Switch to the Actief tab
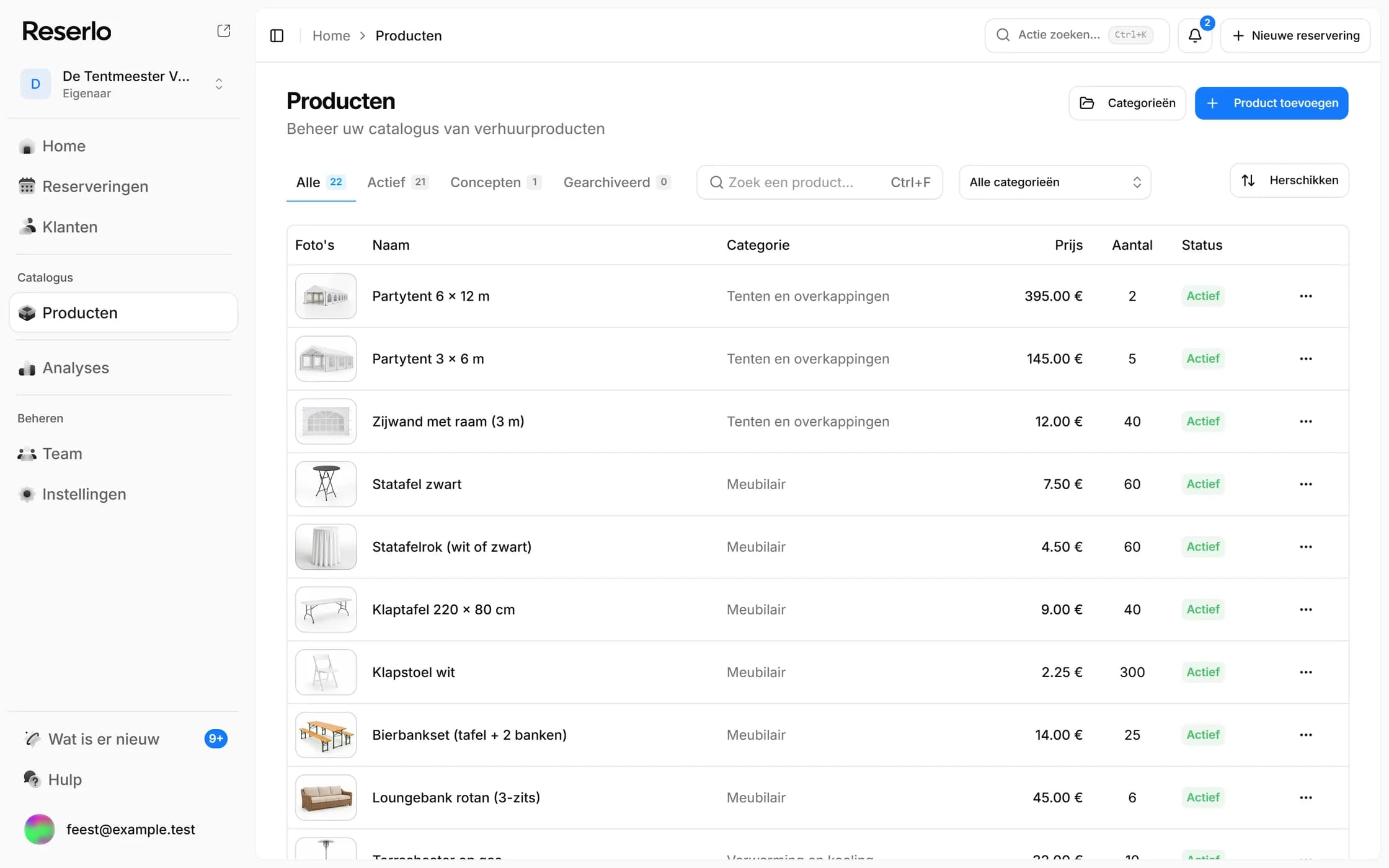This screenshot has width=1389, height=868. point(398,182)
